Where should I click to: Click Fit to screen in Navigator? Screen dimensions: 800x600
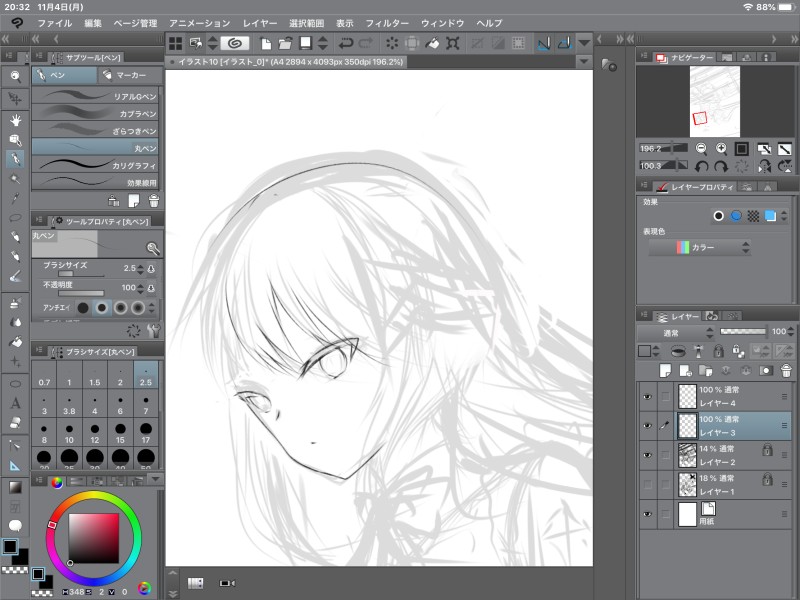click(741, 148)
